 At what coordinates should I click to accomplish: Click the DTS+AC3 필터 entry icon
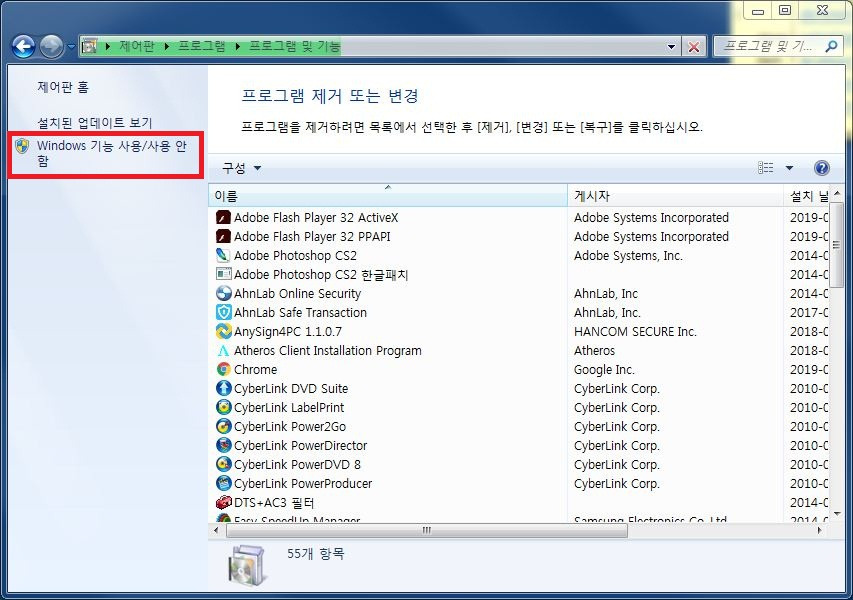point(226,502)
